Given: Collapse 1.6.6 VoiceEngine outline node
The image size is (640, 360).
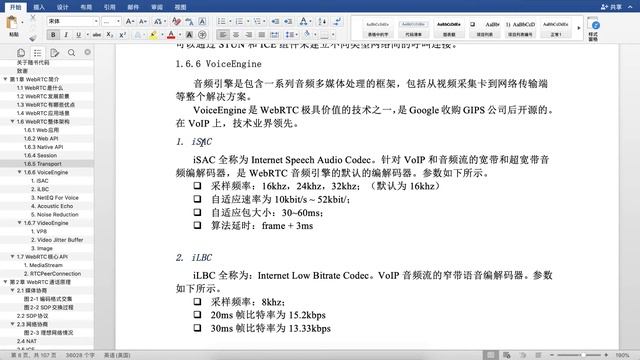Looking at the screenshot, I should pyautogui.click(x=19, y=172).
